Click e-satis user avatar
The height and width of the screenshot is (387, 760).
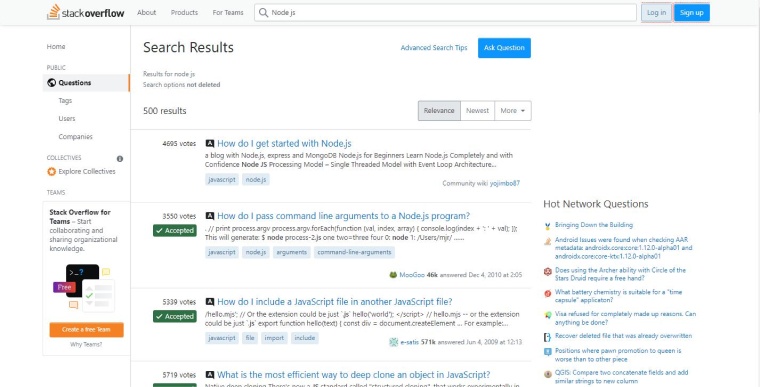tap(394, 342)
